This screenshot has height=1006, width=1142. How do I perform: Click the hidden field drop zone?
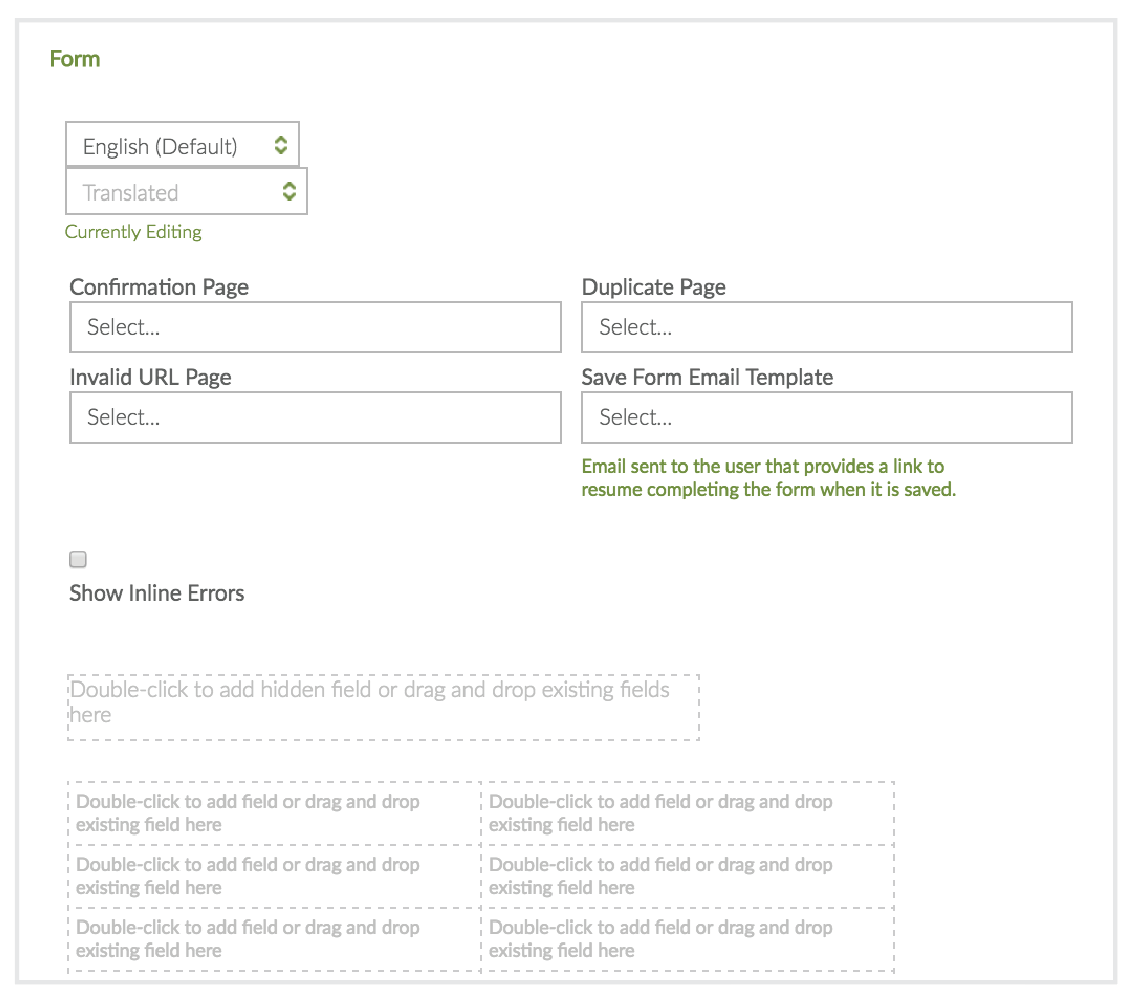pos(383,707)
